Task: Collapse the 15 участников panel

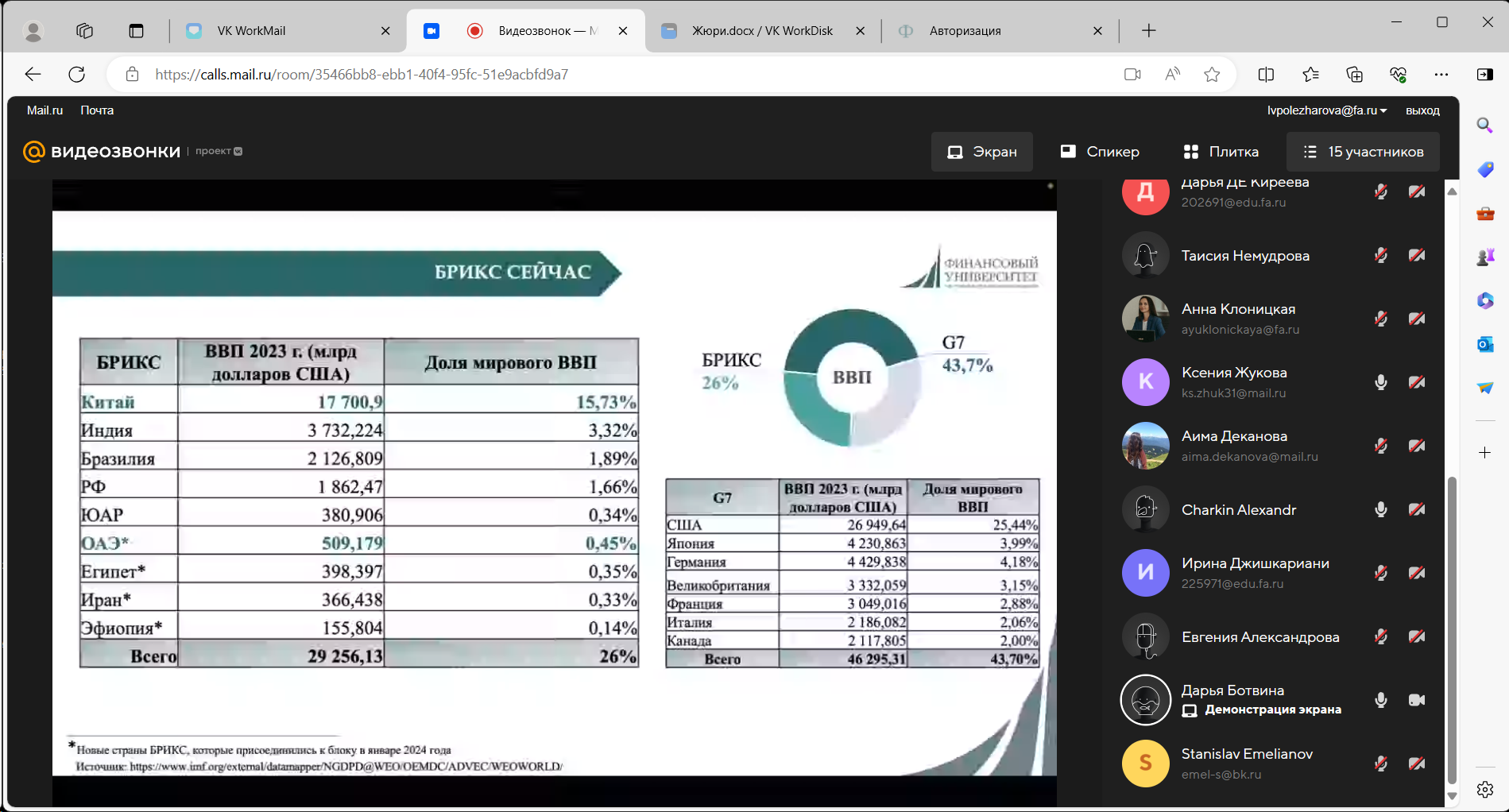Action: click(x=1363, y=152)
